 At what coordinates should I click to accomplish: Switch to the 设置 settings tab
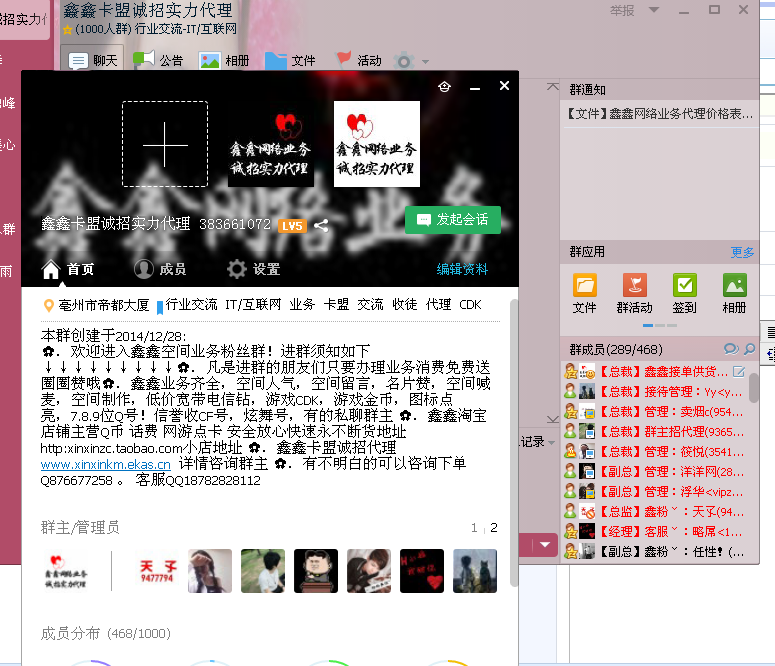pyautogui.click(x=254, y=269)
